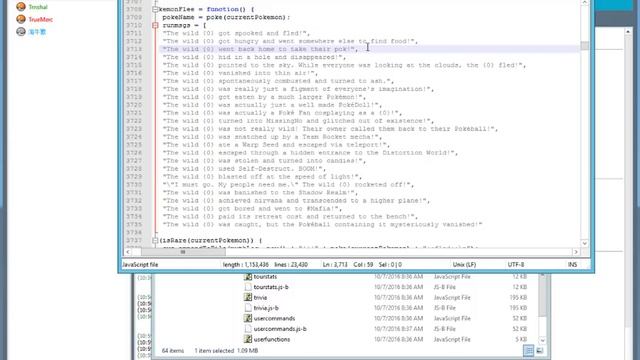Click the Unix (LF) status bar entry
Image resolution: width=640 pixels, height=360 pixels.
(464, 264)
